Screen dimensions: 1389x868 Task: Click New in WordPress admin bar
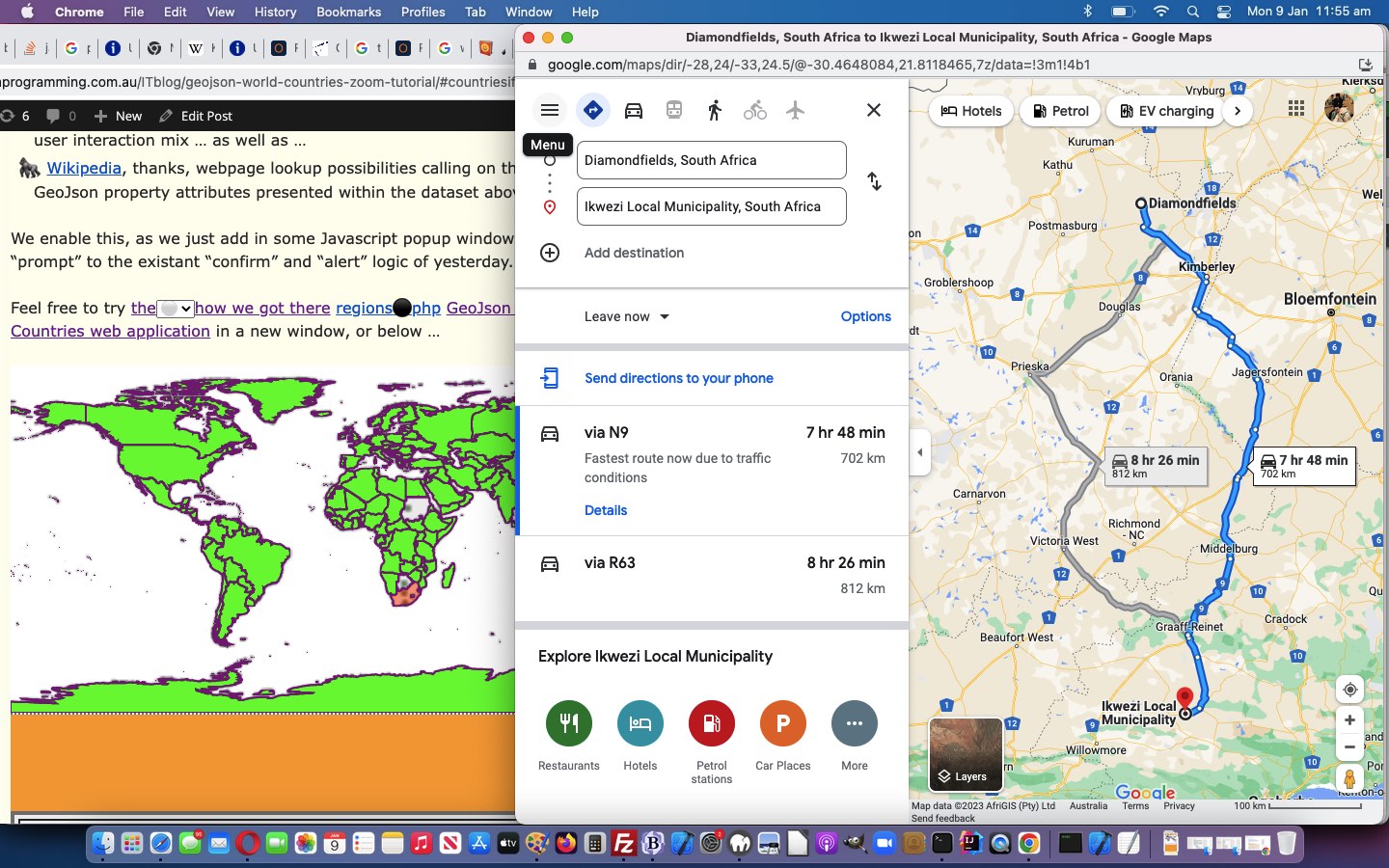118,116
